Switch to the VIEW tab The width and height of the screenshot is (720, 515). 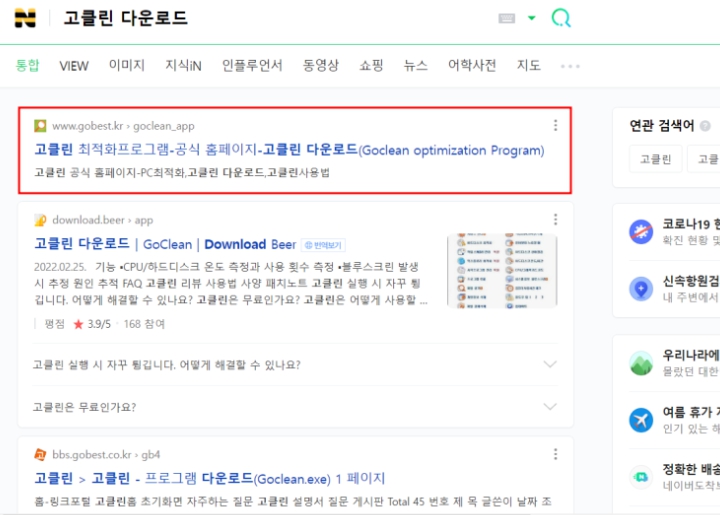tap(73, 66)
